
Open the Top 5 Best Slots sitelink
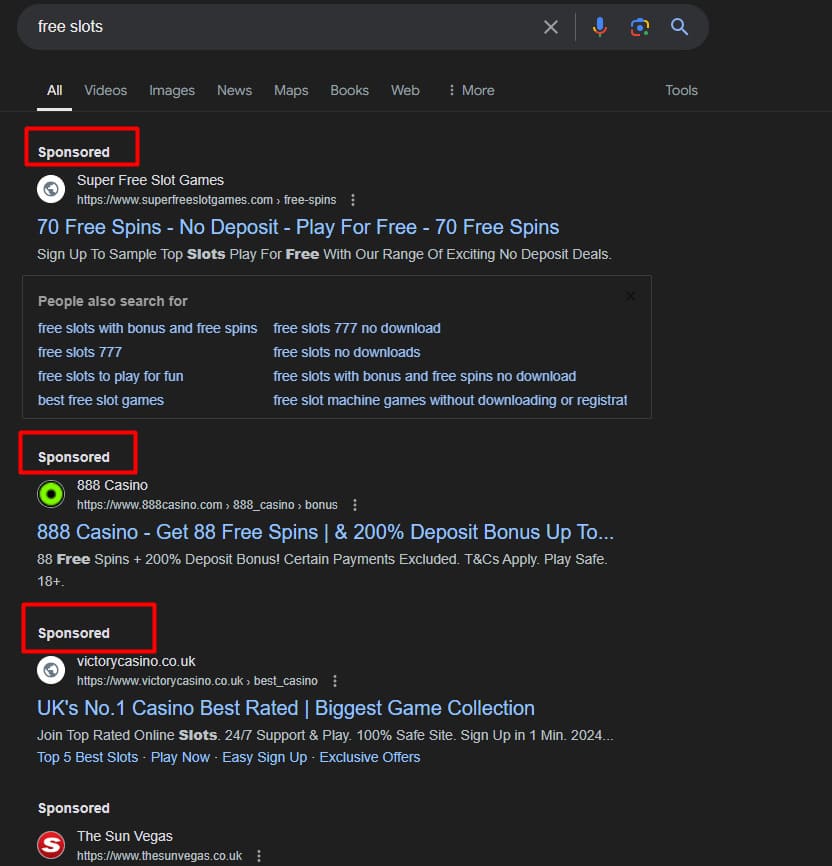pos(87,757)
